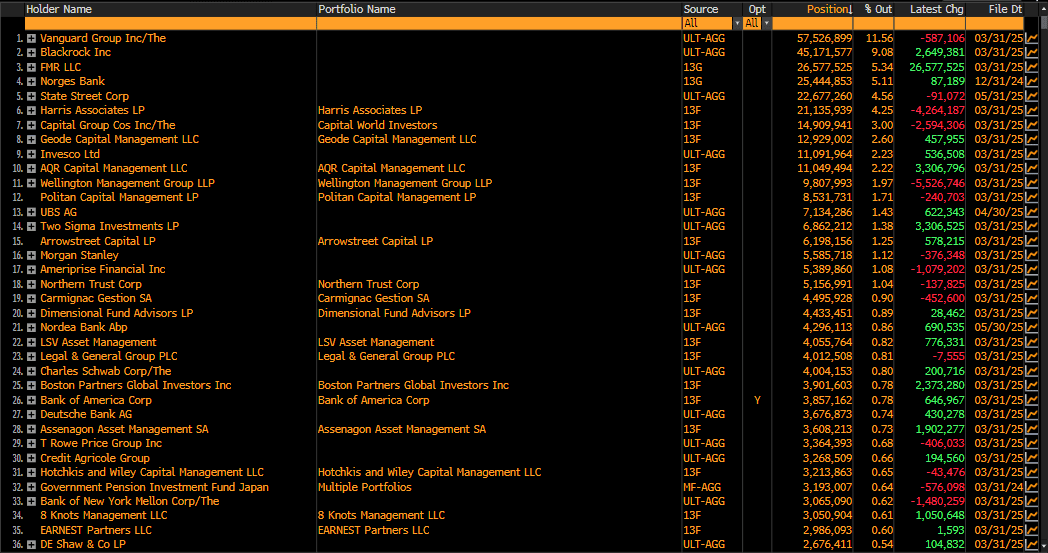Image resolution: width=1048 pixels, height=553 pixels.
Task: Click the File Dt column header
Action: tap(1004, 9)
